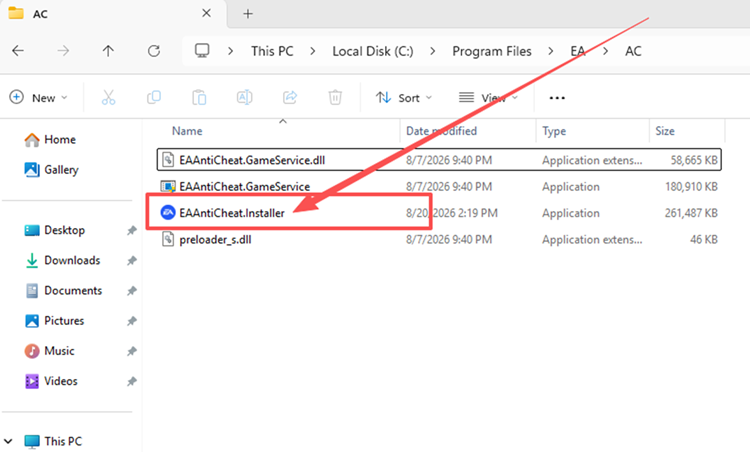Click the 46 KB size cell
This screenshot has height=452, width=750.
pyautogui.click(x=704, y=239)
